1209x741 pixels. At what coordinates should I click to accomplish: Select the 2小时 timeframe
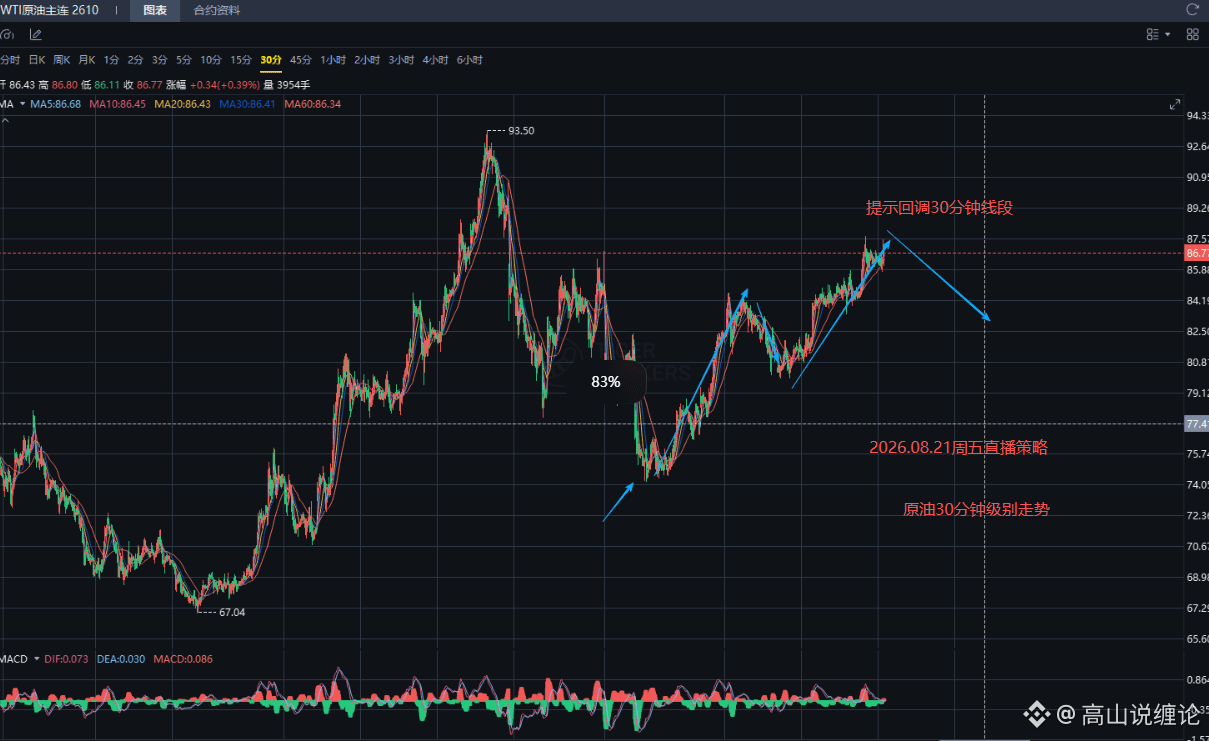[367, 60]
